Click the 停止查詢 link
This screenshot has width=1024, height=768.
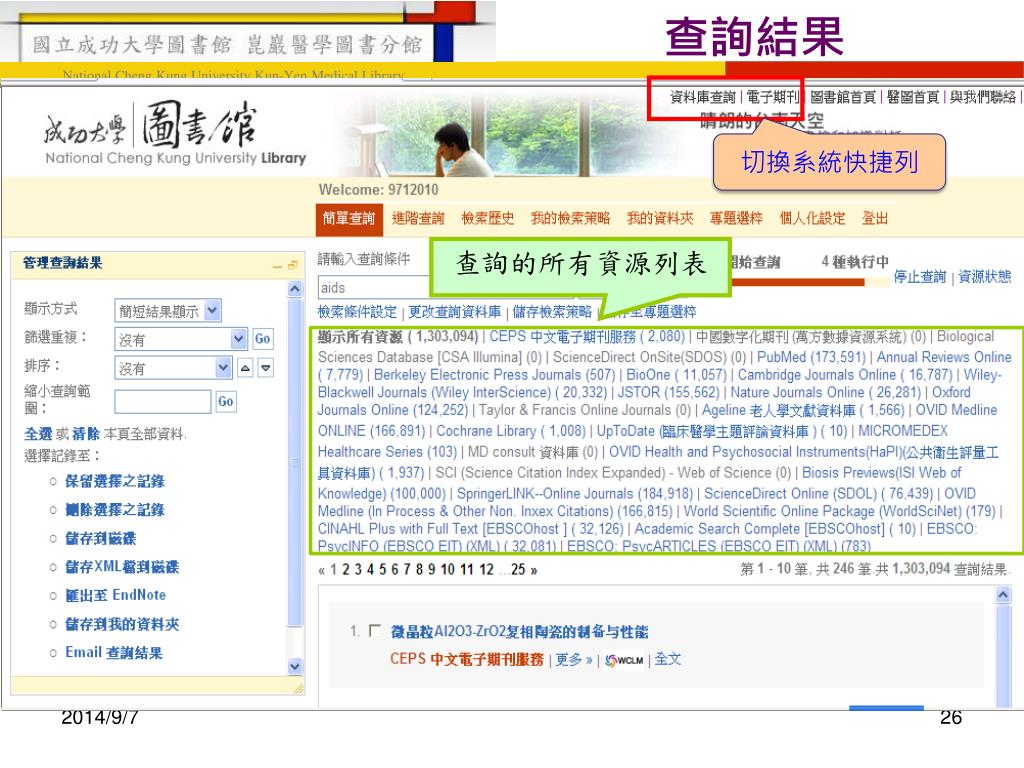(x=920, y=277)
